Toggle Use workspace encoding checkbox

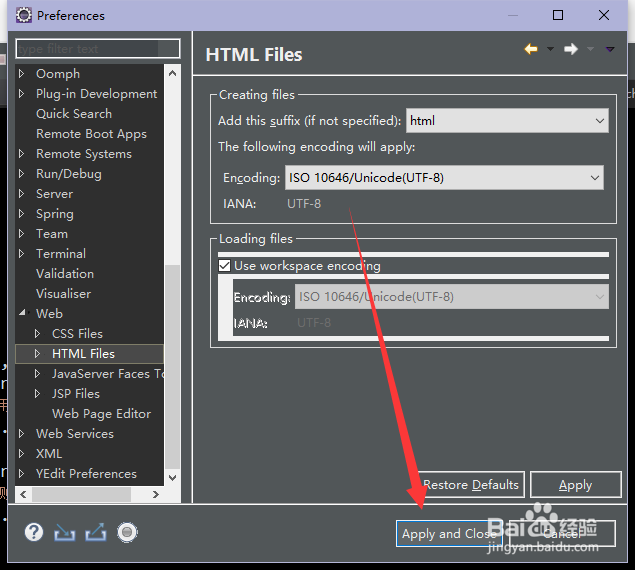coord(224,266)
